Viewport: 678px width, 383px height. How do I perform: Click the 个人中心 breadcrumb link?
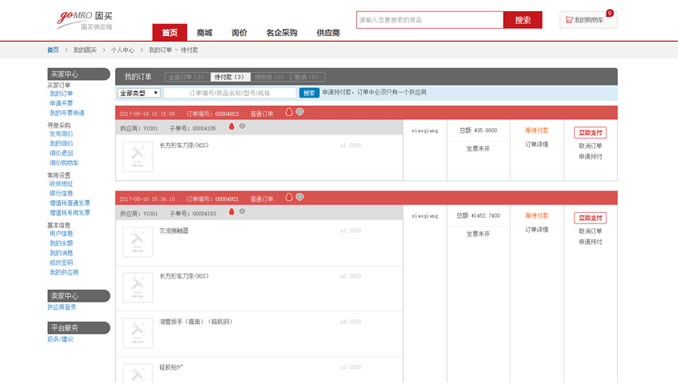click(x=122, y=50)
